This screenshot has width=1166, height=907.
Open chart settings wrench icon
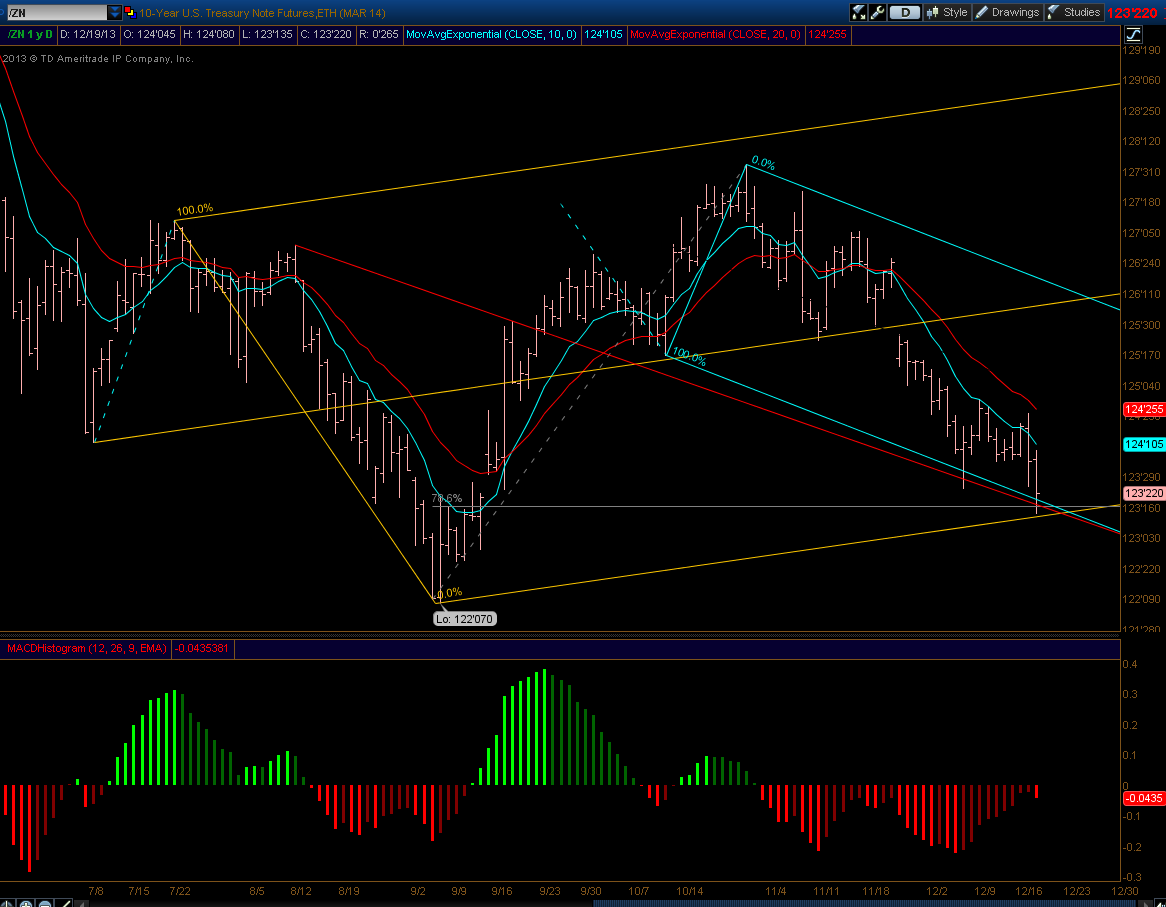877,12
